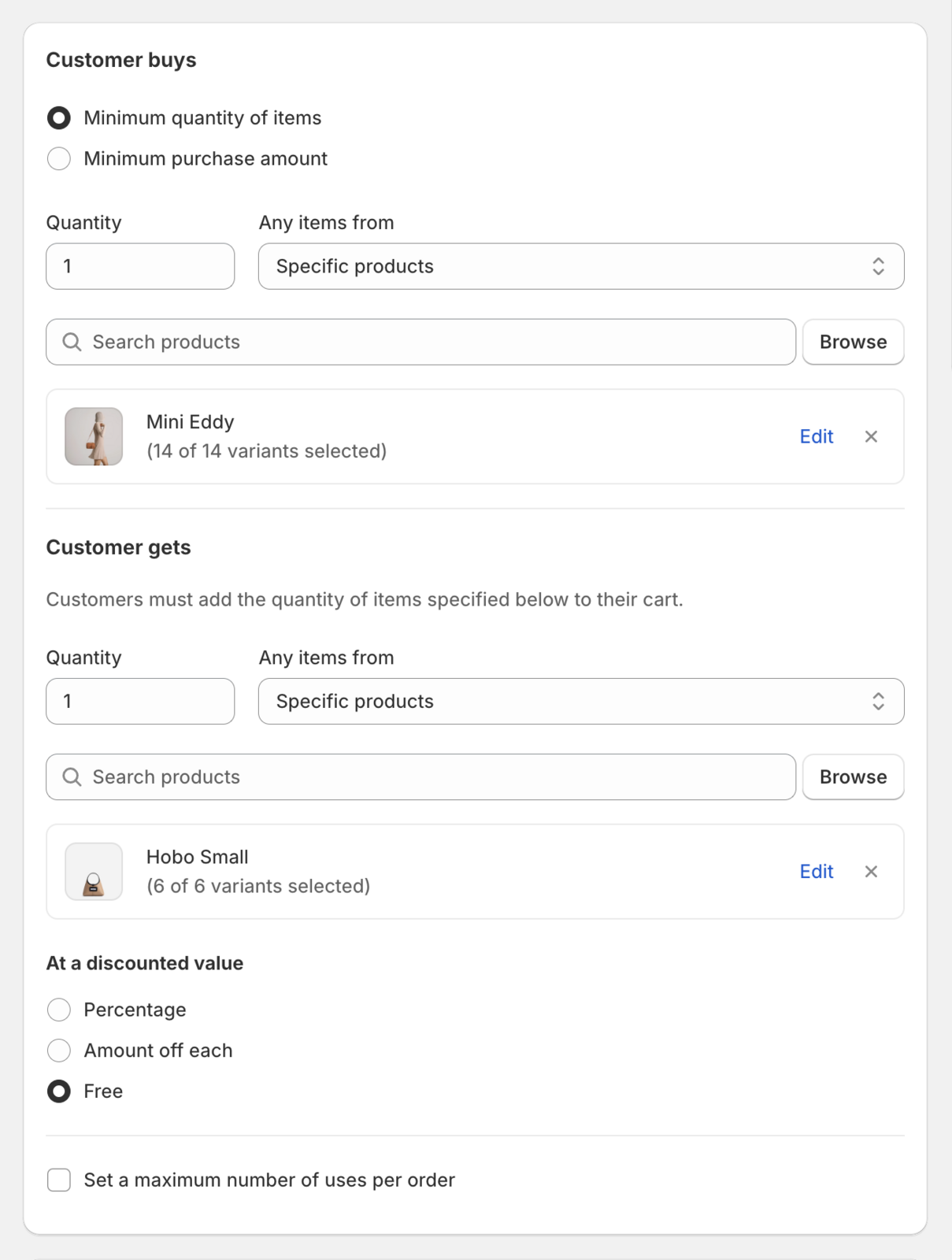Click search magnifier icon in Customer gets
Viewport: 952px width, 1260px height.
click(72, 777)
